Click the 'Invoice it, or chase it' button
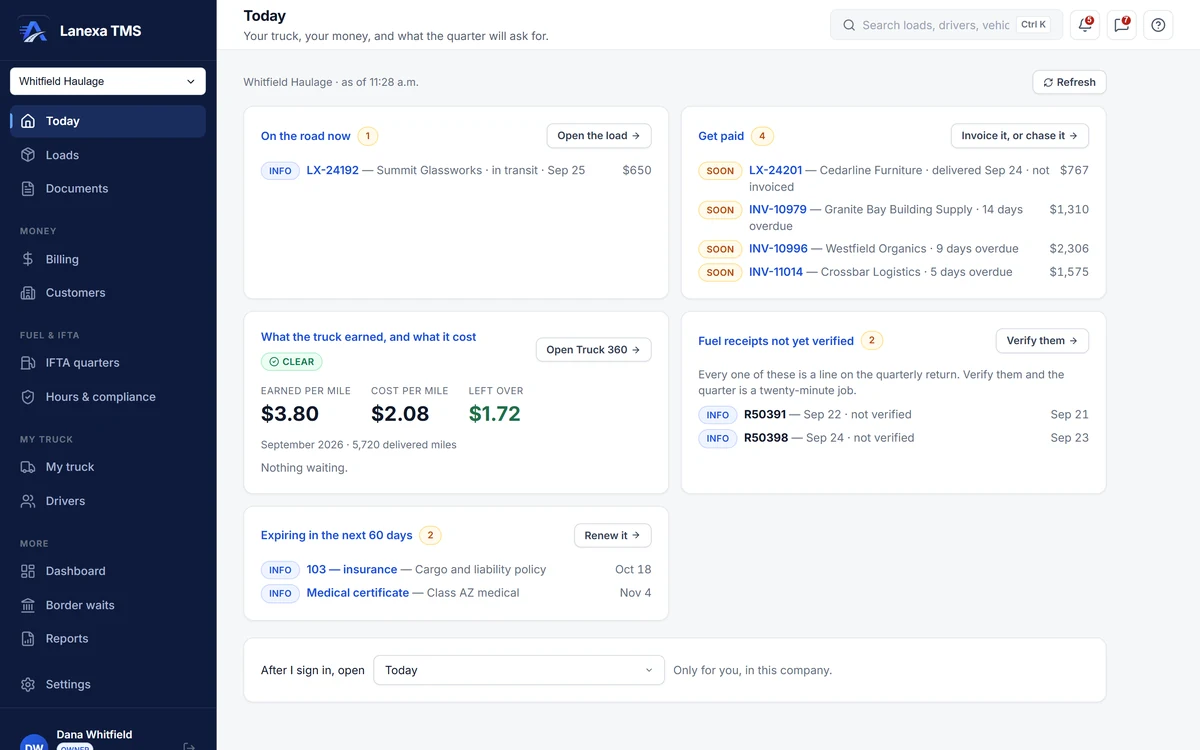1200x750 pixels. click(x=1020, y=136)
